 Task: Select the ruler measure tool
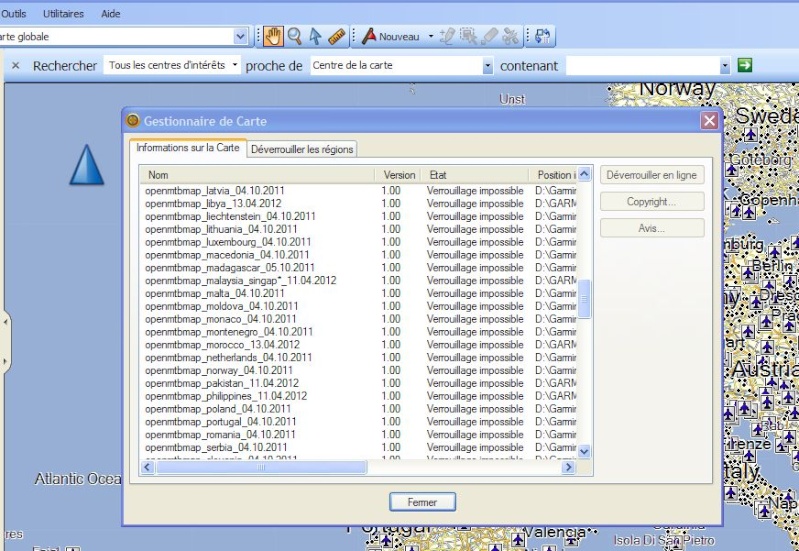tap(337, 37)
